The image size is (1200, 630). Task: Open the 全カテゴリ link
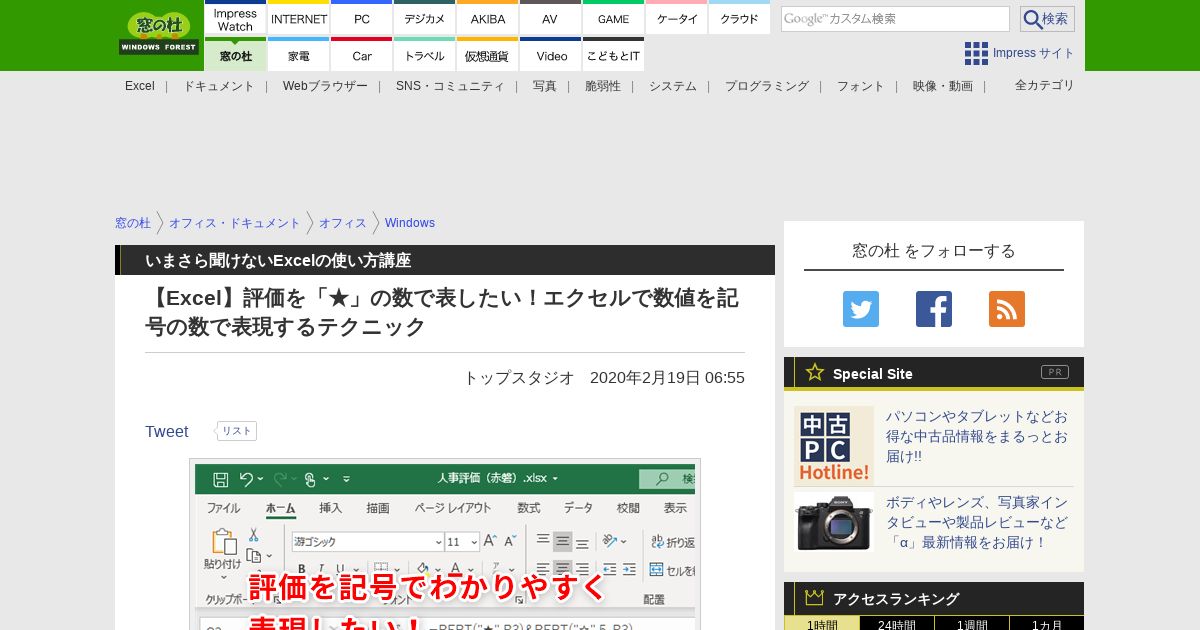[1045, 85]
